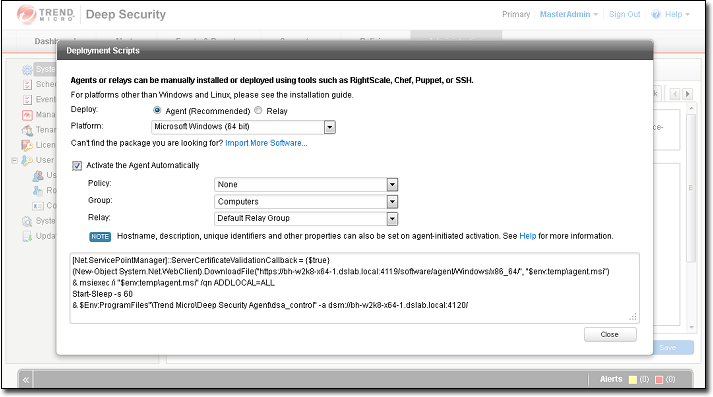Click System Information icon in sidebar
713x397 pixels.
[x=27, y=221]
